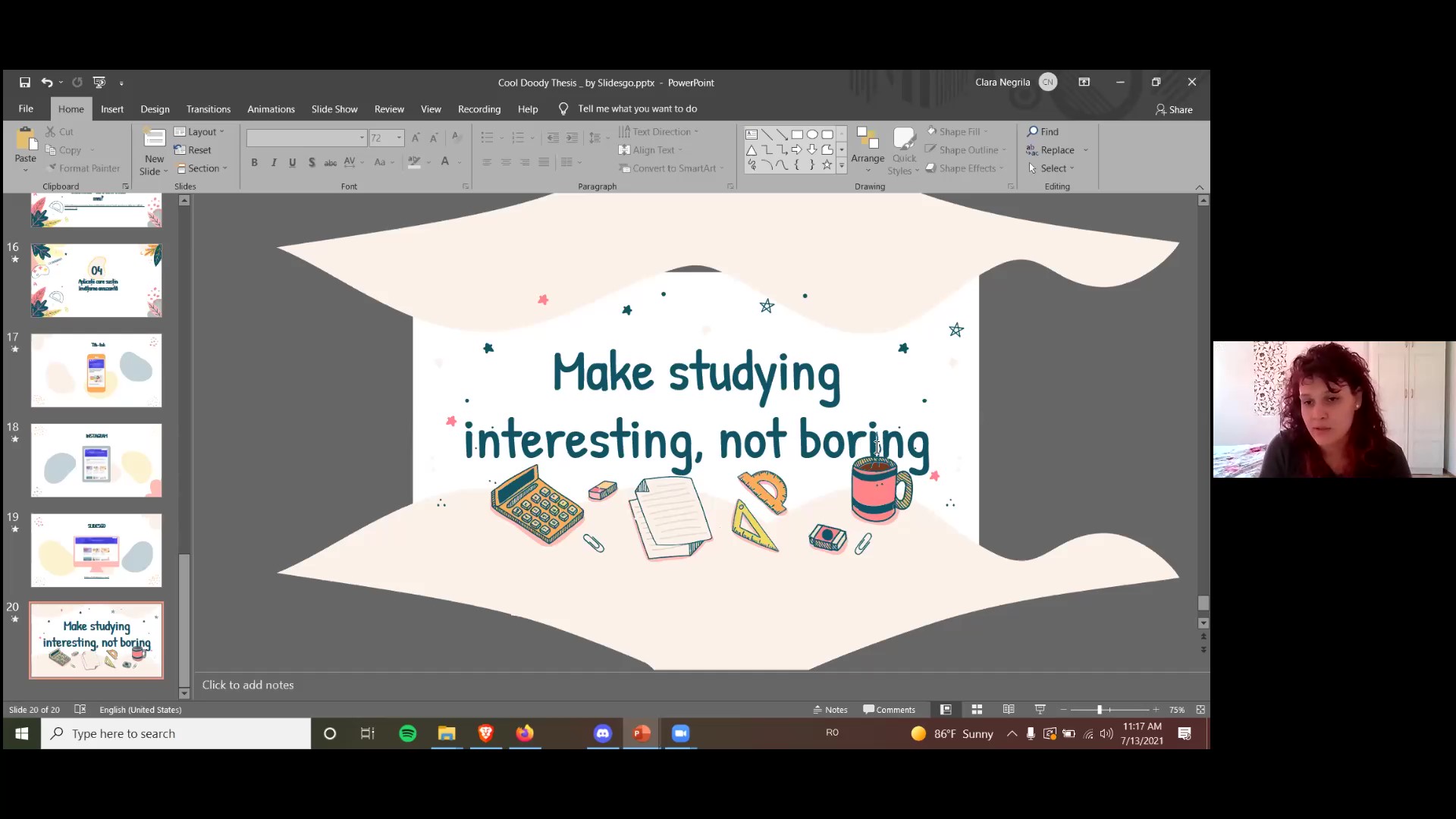
Task: Adjust the zoom slider in the status bar
Action: (1100, 710)
